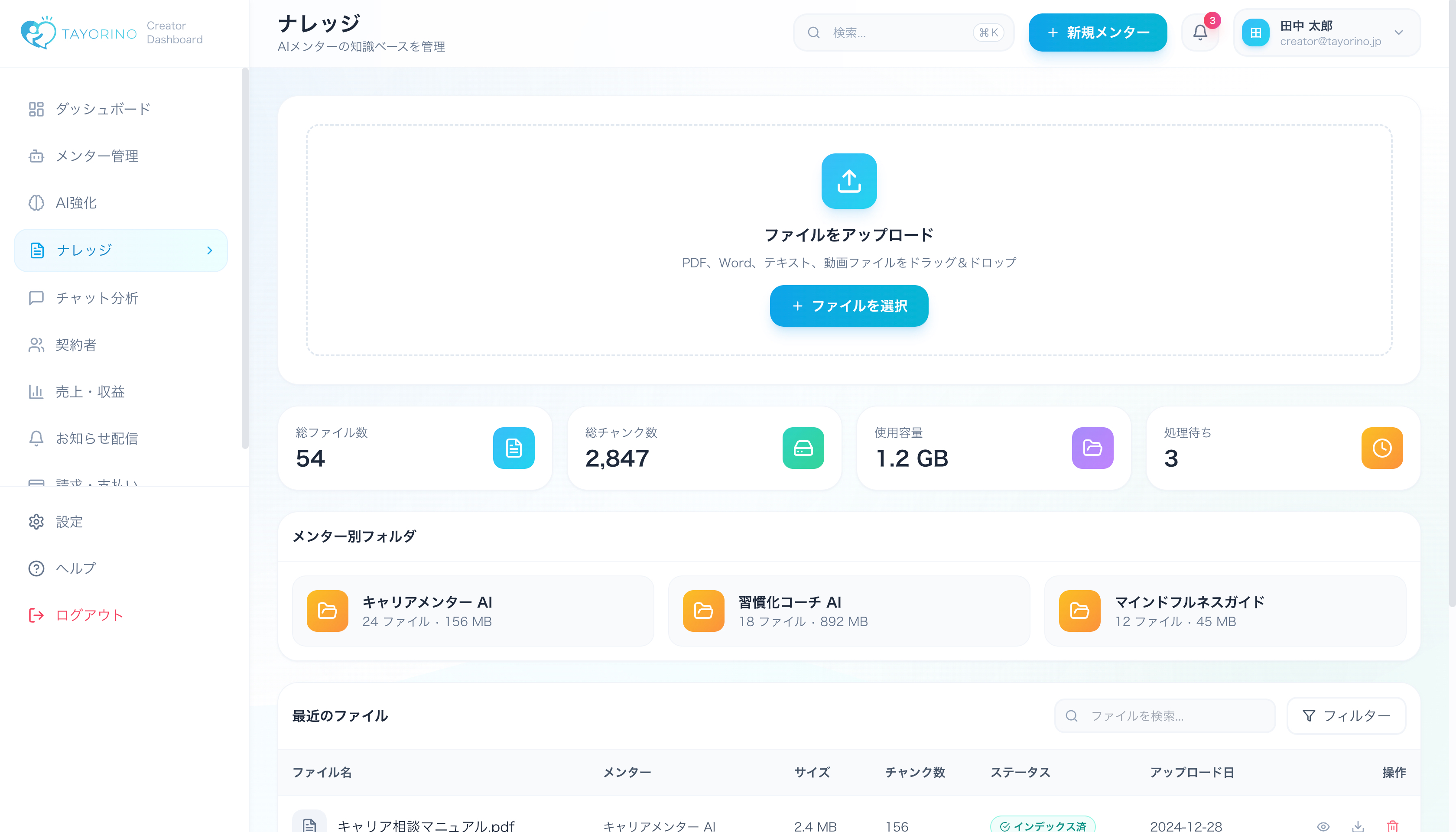Delete キャリア相談マニュアル.pdf with the trash icon
1456x832 pixels.
(x=1393, y=825)
